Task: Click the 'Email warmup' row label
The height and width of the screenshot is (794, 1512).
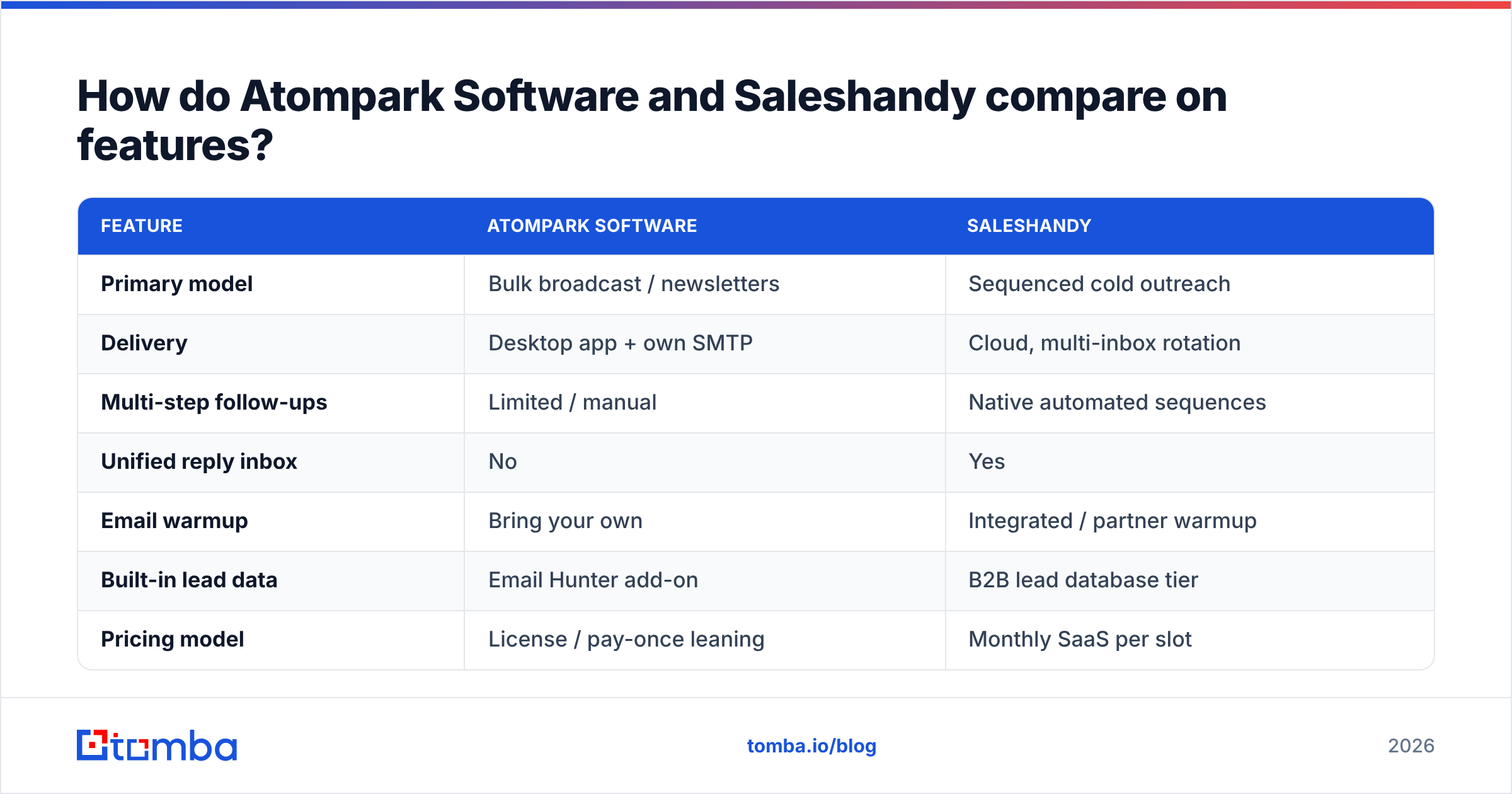Action: [x=175, y=521]
